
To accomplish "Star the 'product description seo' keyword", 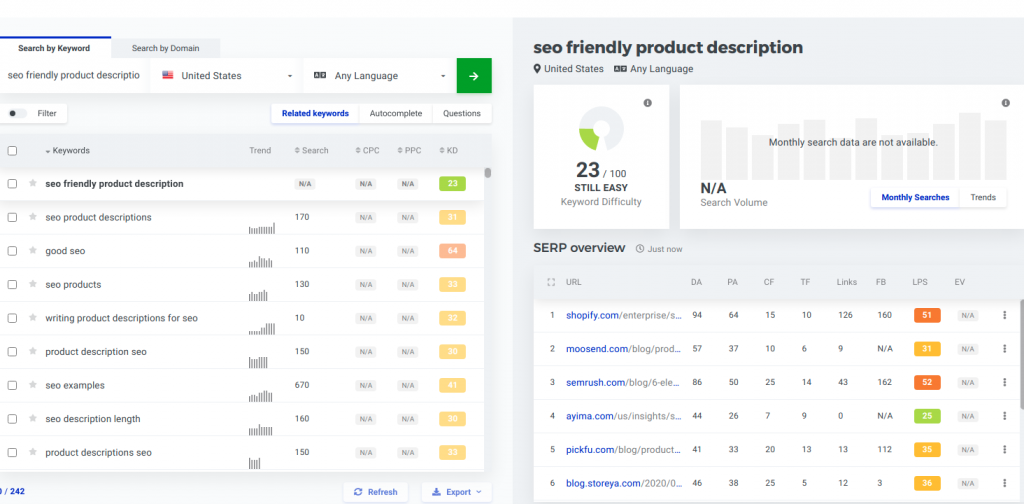I will (32, 351).
